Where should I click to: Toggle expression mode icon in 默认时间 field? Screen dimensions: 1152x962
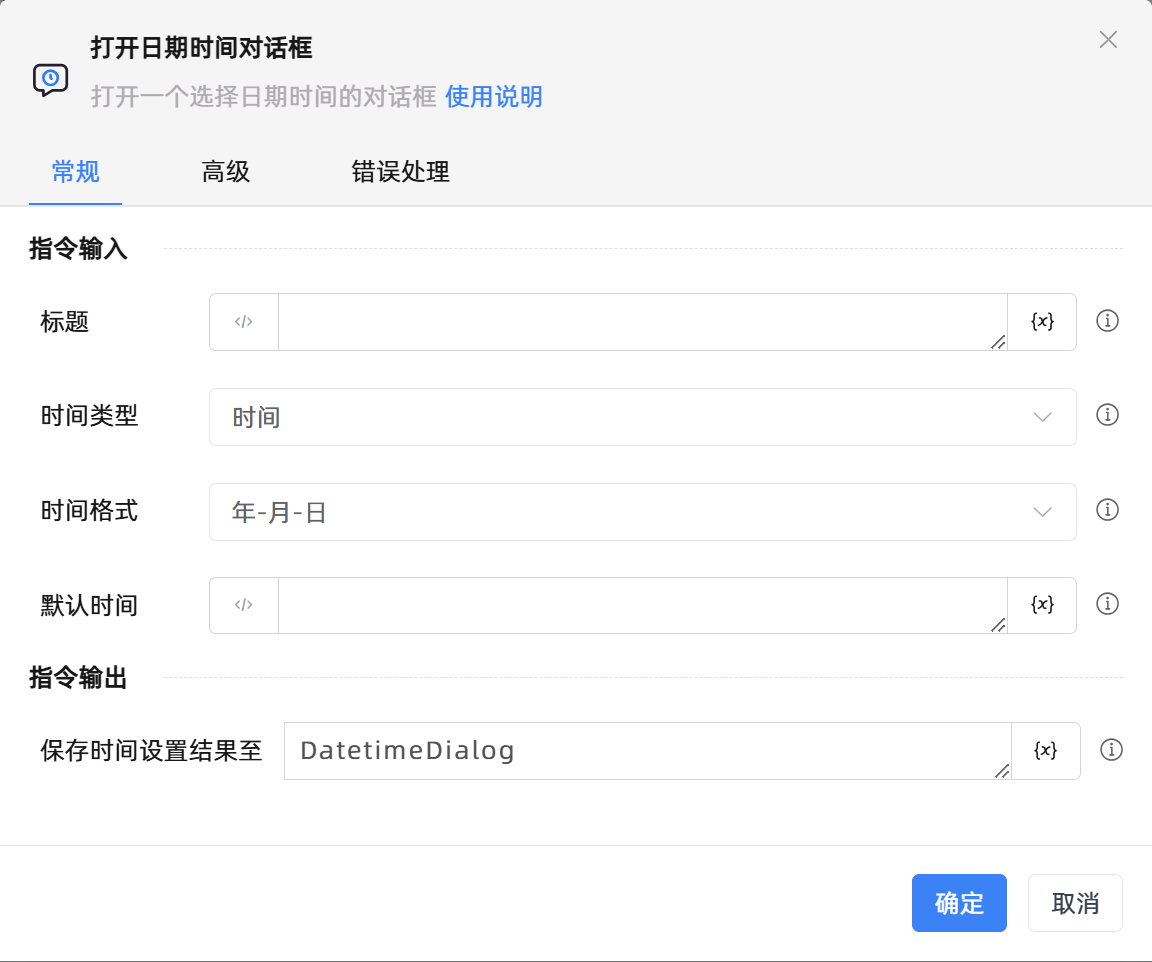[x=244, y=605]
